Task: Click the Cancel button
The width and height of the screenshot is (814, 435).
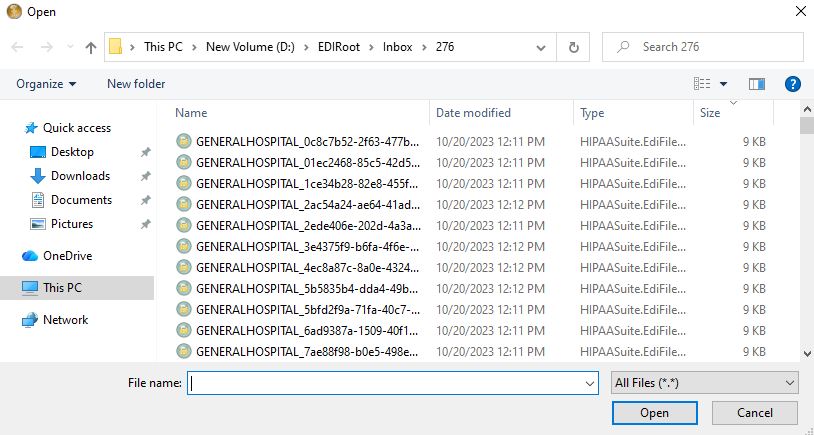Action: 755,413
